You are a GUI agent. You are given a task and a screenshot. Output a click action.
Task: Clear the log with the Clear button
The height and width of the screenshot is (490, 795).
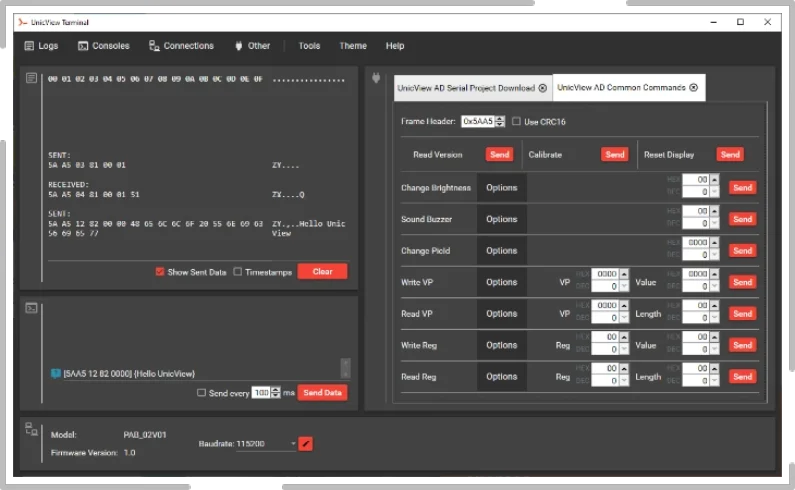(322, 271)
